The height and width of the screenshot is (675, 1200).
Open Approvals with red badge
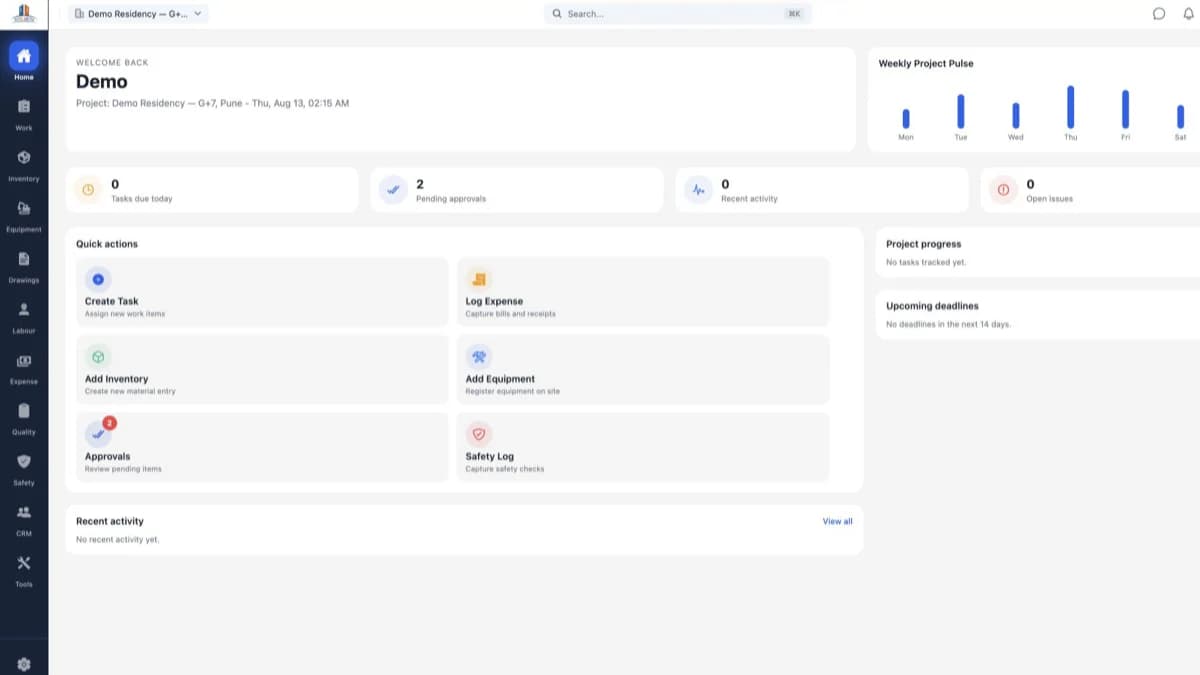262,447
